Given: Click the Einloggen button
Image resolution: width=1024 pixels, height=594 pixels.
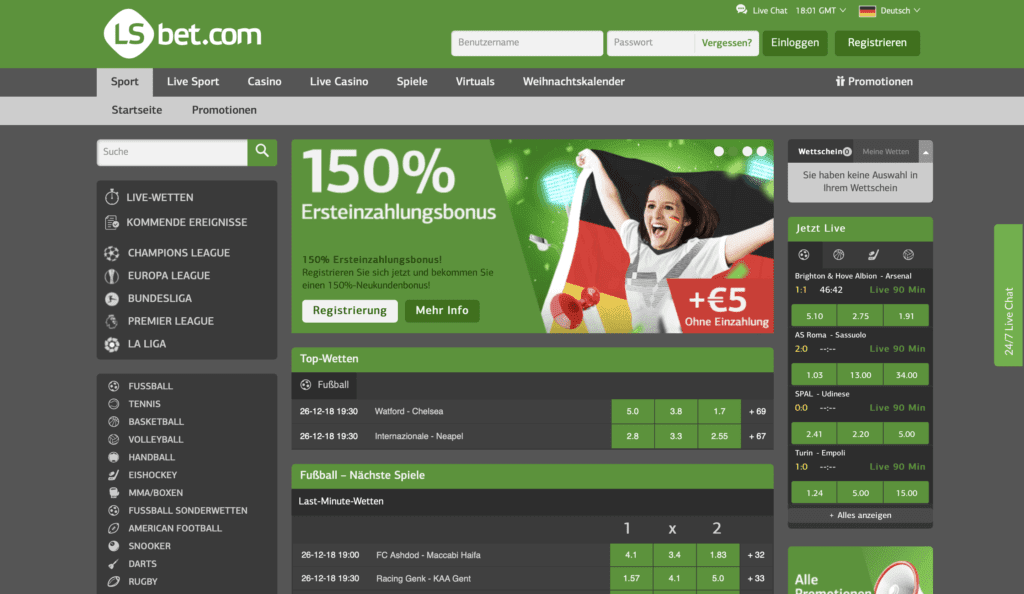Looking at the screenshot, I should coord(795,42).
